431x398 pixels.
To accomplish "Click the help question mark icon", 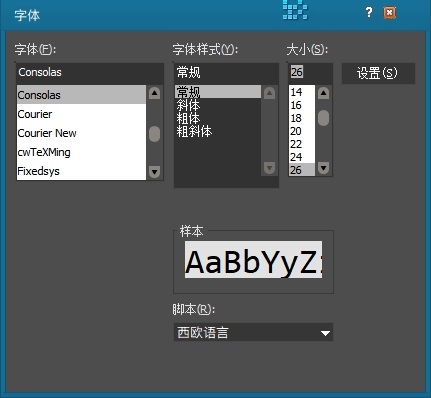I will tap(369, 13).
